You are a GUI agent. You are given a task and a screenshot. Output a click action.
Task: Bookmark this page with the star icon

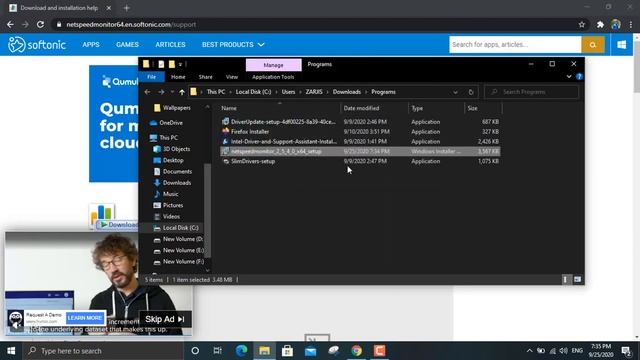582,24
